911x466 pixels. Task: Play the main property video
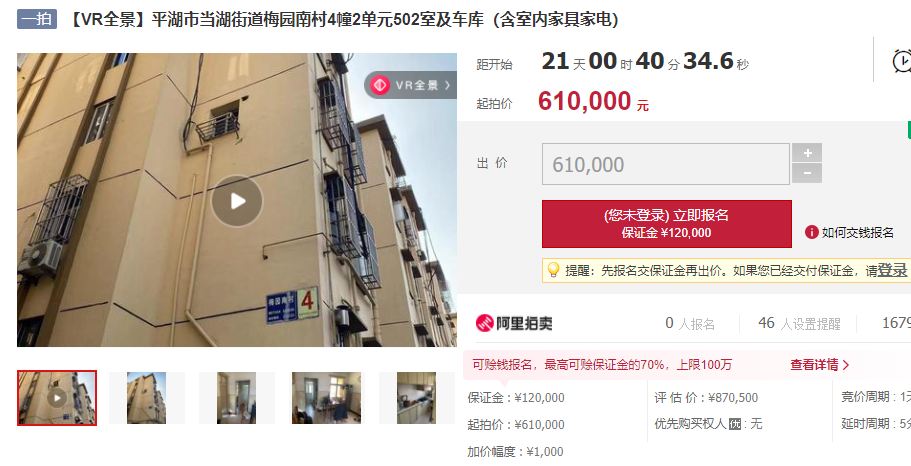237,201
